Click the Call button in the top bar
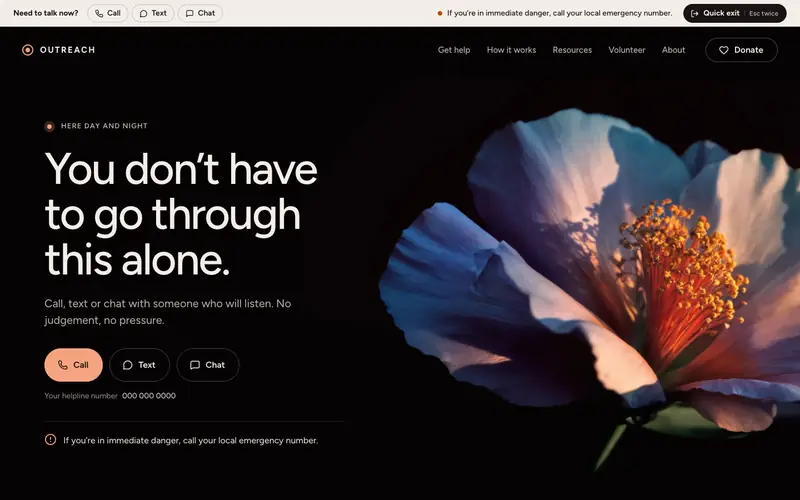This screenshot has width=800, height=500. pos(108,13)
